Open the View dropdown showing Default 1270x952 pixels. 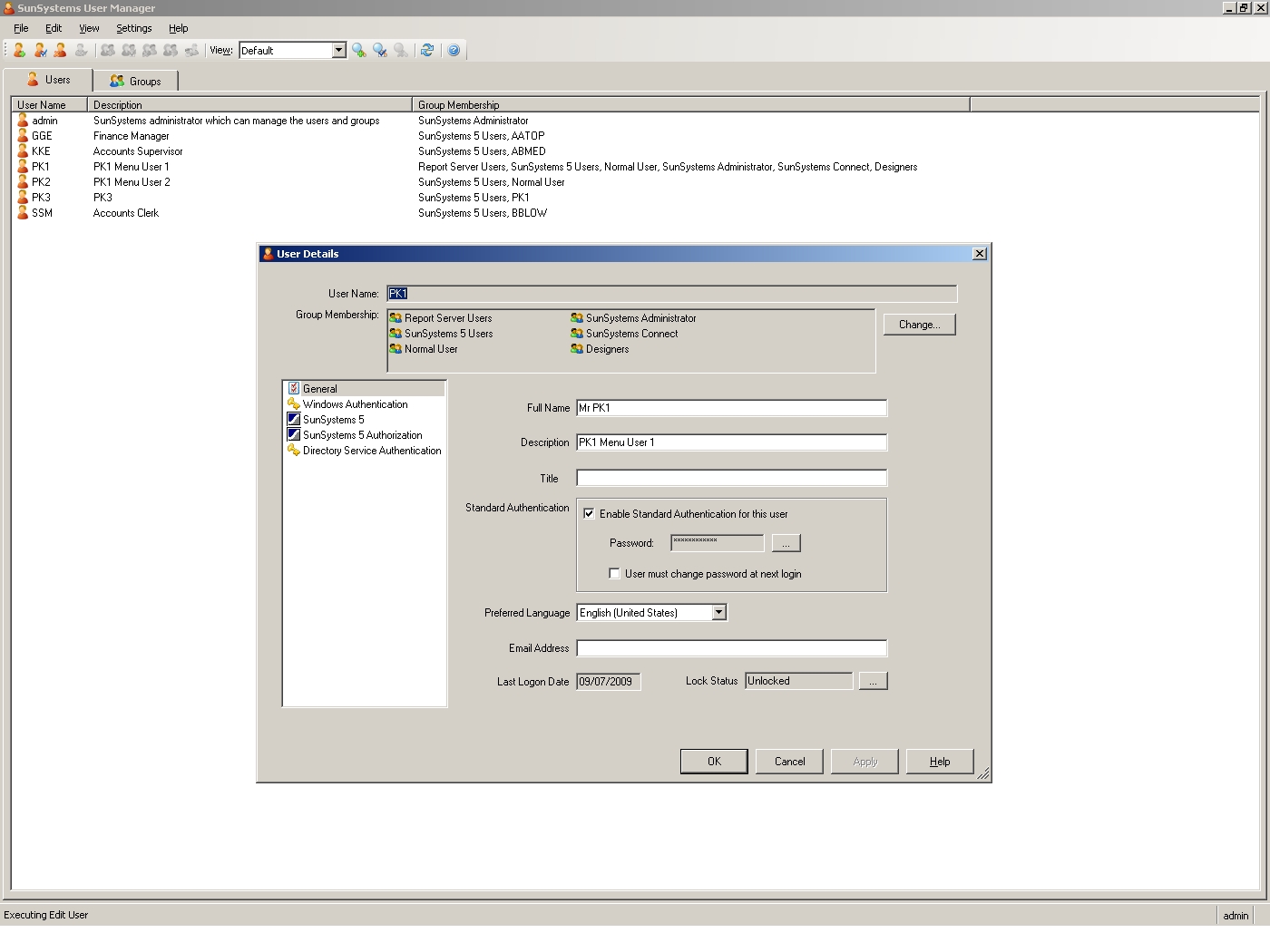(x=338, y=50)
